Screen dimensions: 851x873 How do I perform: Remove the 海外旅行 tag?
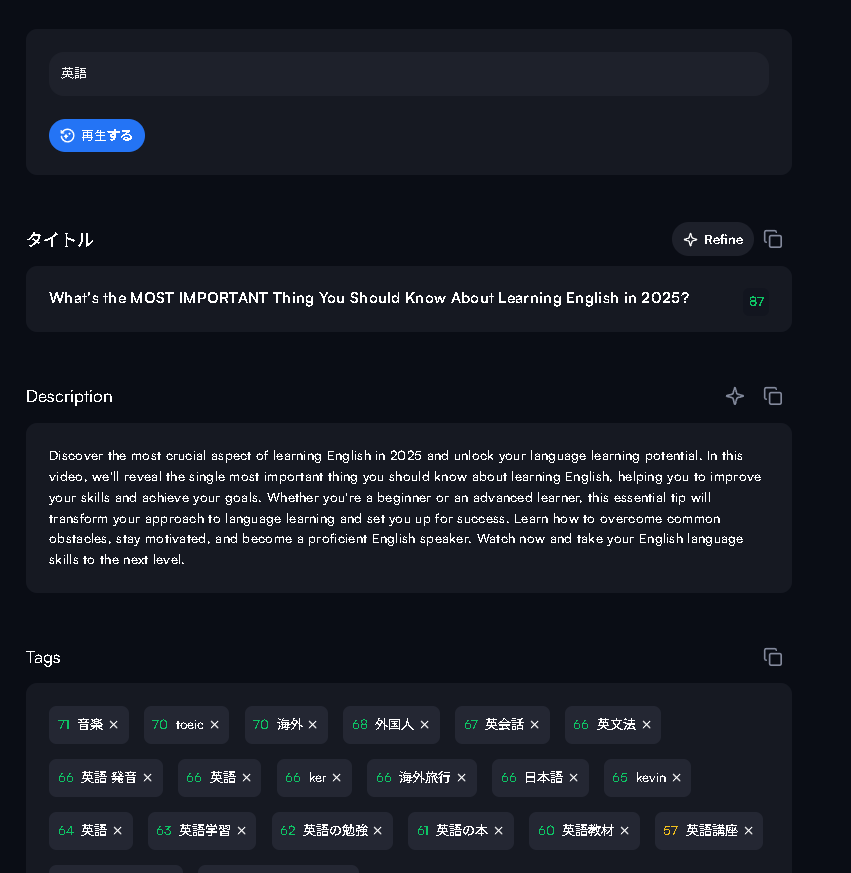pos(462,778)
